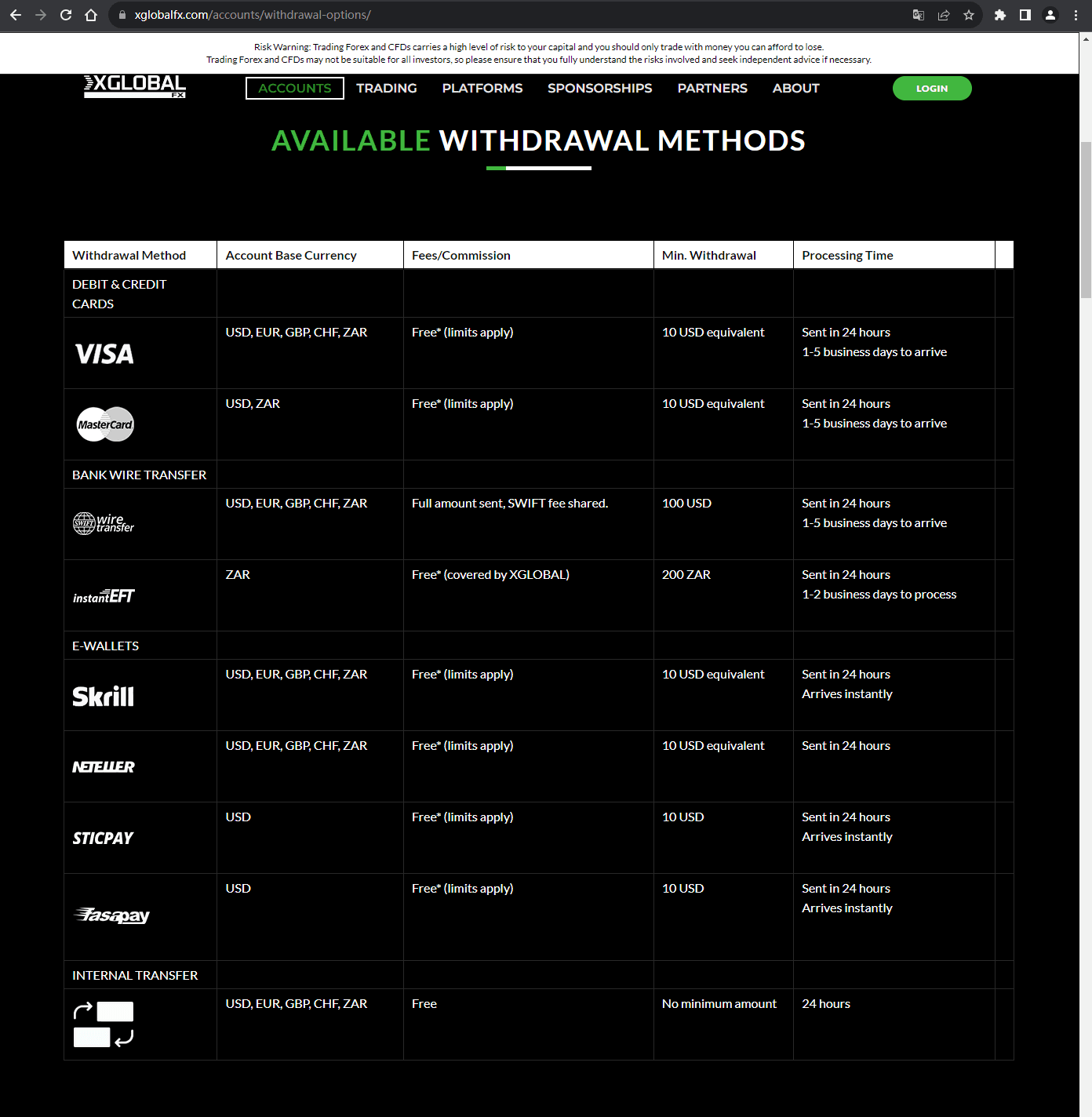The width and height of the screenshot is (1092, 1117).
Task: Click the BANK WIRE TRANSFER section row
Action: click(539, 475)
